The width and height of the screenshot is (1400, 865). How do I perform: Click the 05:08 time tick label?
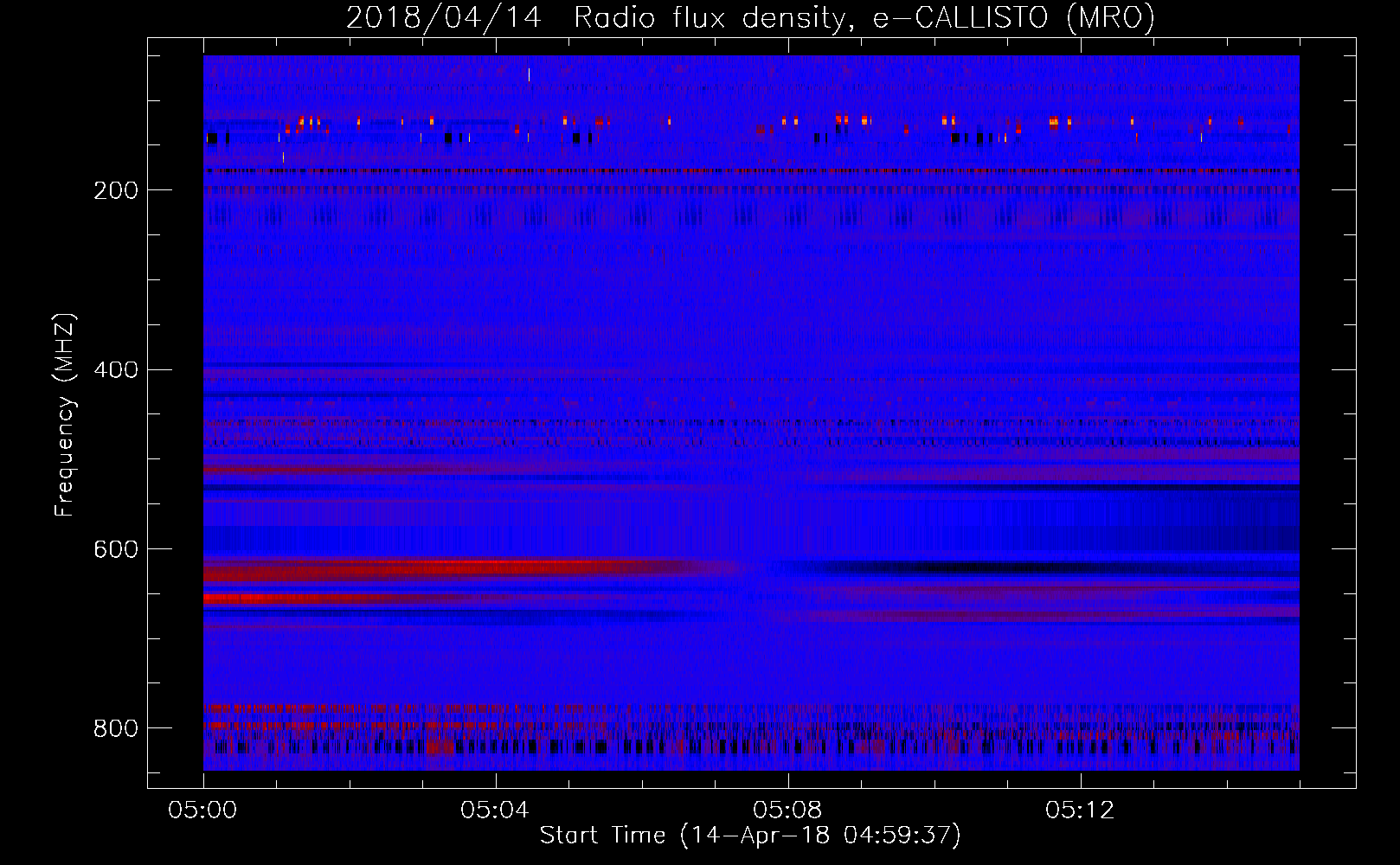click(787, 811)
